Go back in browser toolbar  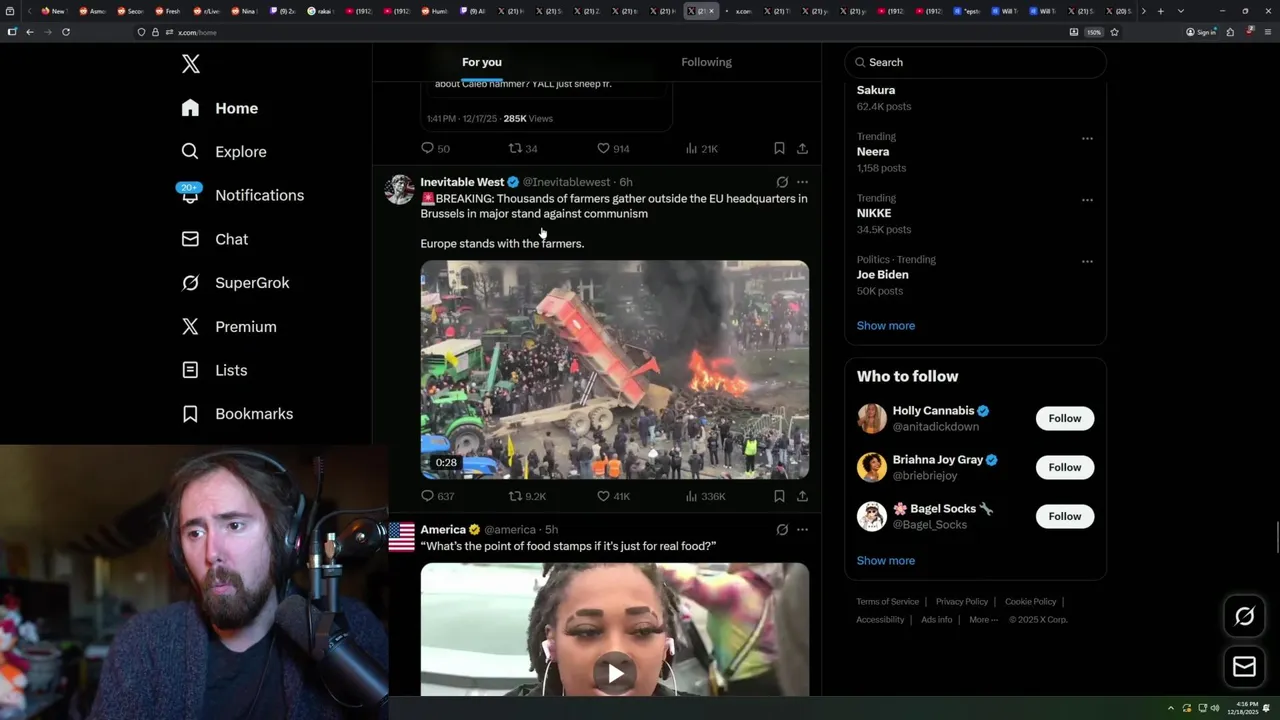pos(30,32)
